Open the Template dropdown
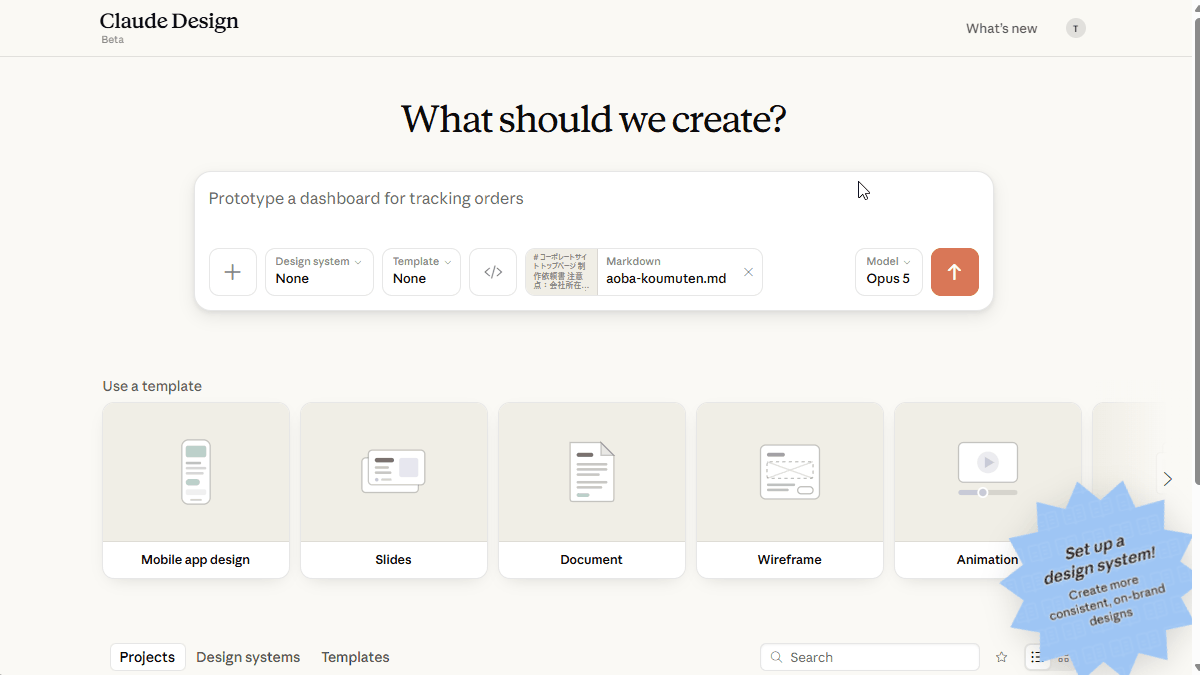 tap(421, 272)
